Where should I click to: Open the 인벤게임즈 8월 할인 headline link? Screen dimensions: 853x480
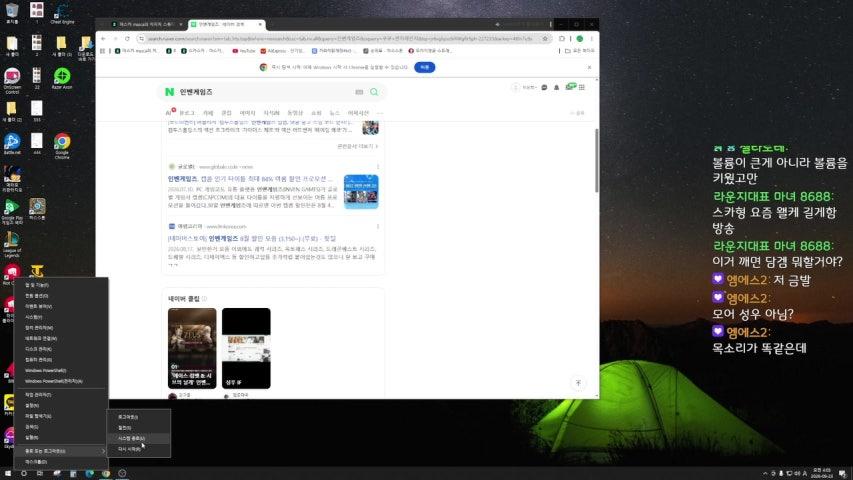click(252, 238)
